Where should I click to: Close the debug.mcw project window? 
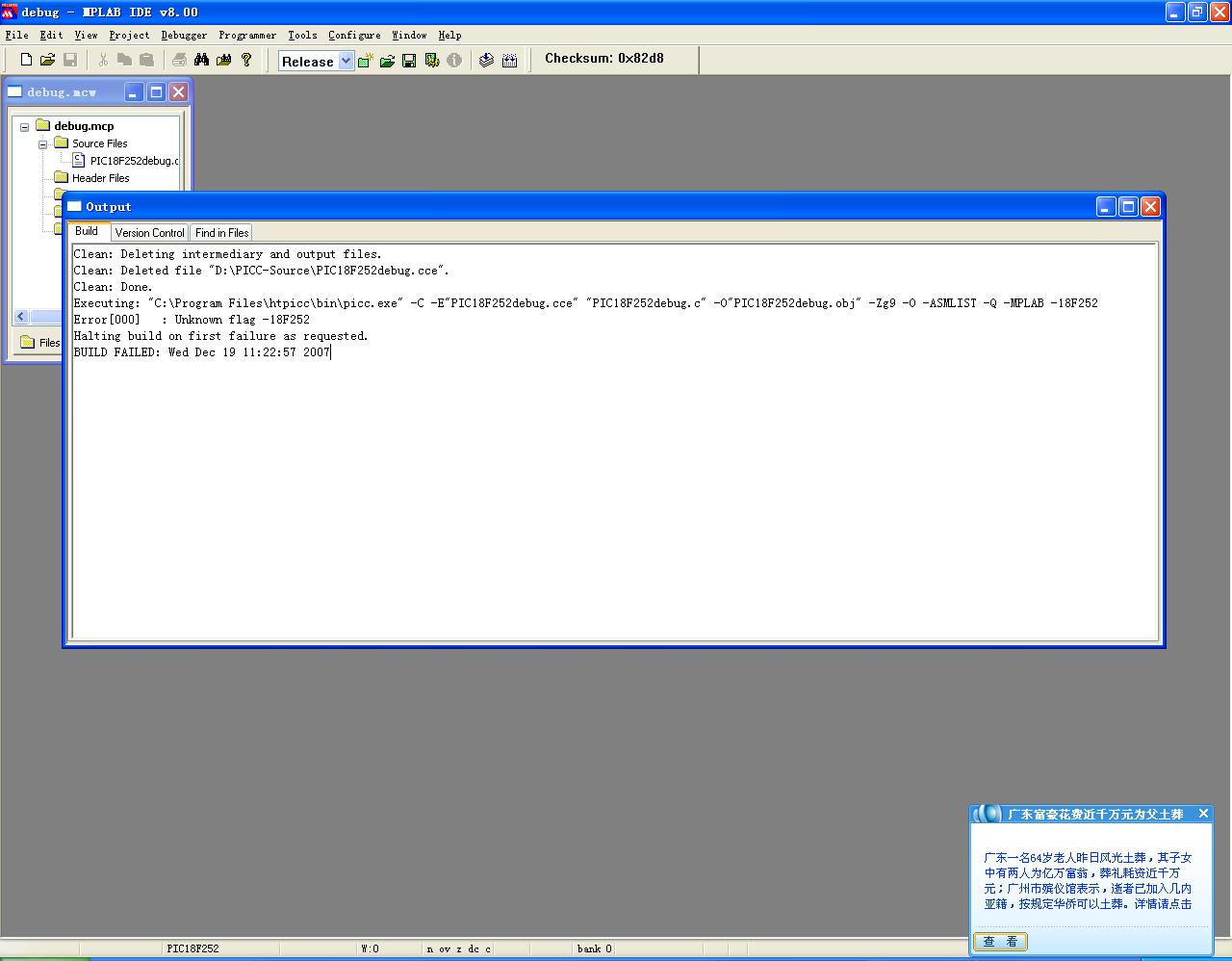(x=178, y=91)
